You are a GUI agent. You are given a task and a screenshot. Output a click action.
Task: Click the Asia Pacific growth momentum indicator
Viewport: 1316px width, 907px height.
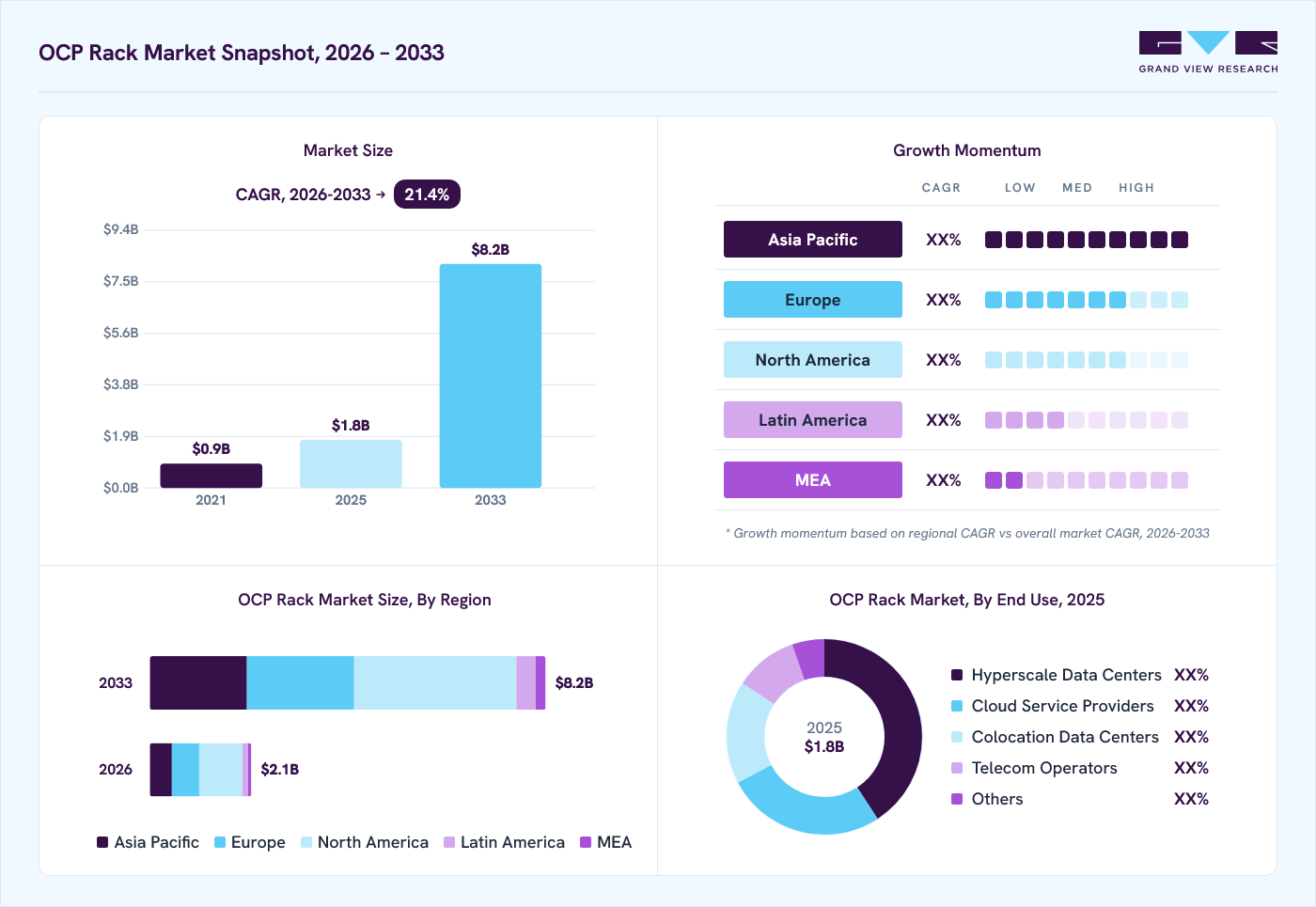point(1087,240)
